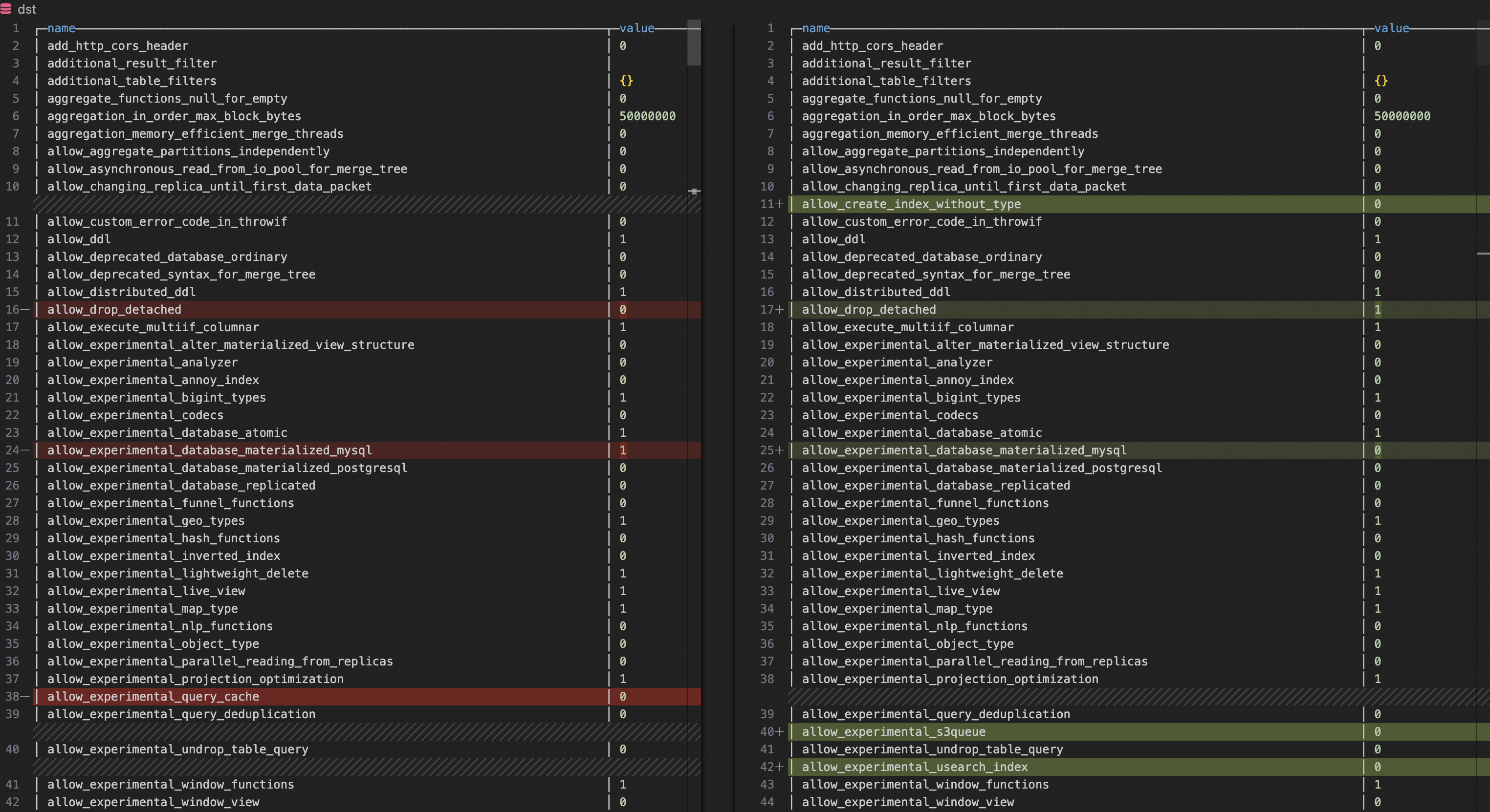
Task: Click the dst tab title
Action: coord(26,9)
